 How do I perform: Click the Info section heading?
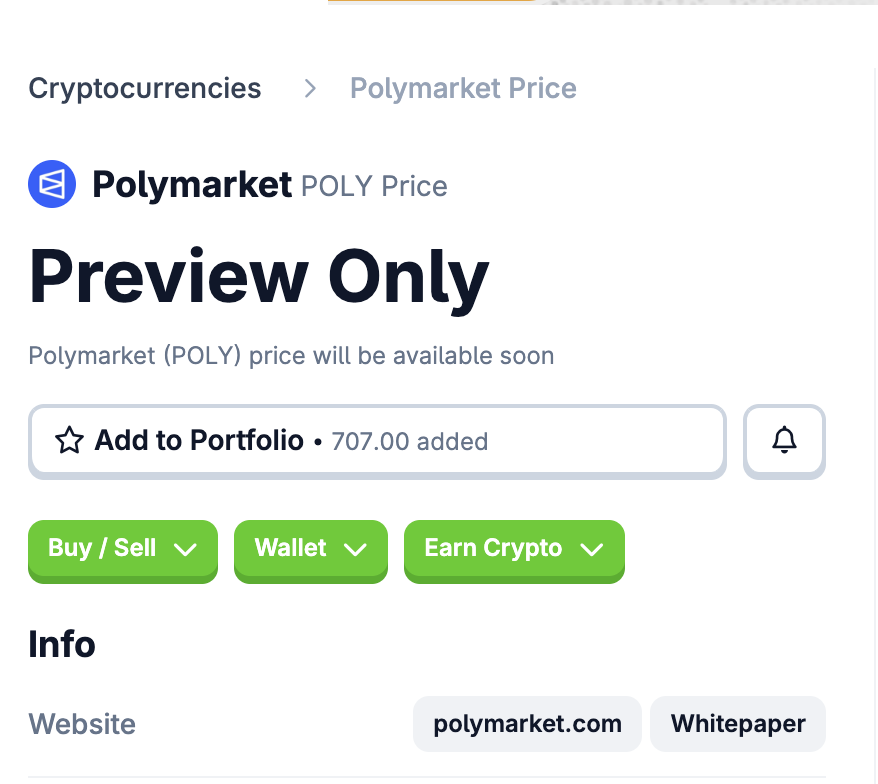pyautogui.click(x=62, y=644)
